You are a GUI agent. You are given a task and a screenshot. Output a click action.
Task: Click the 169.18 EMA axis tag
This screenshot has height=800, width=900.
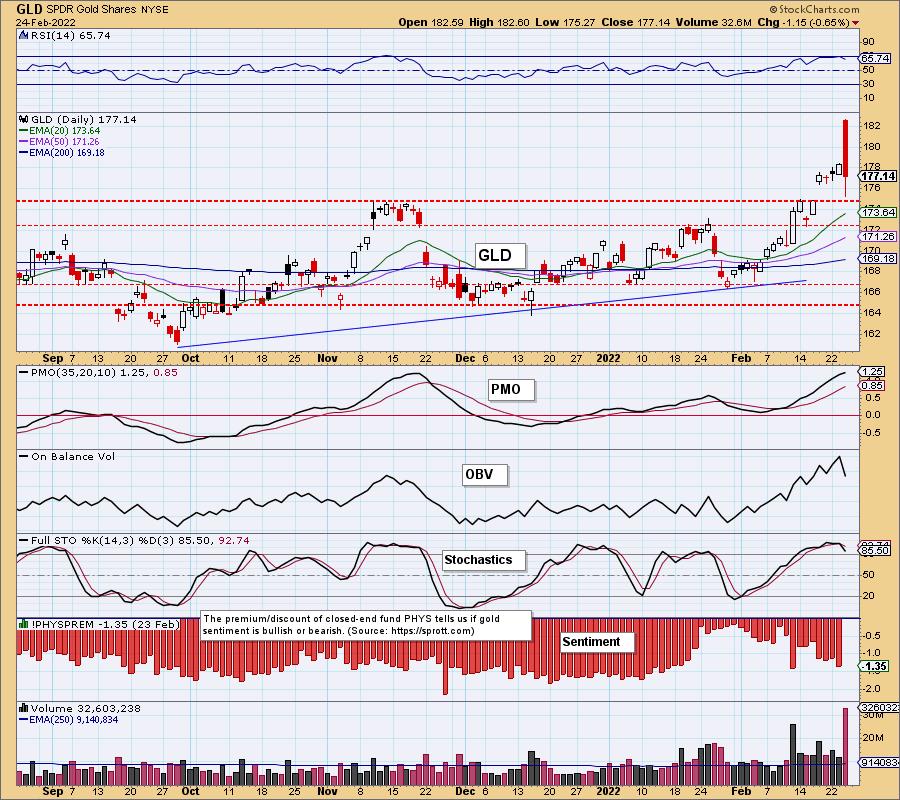tap(878, 259)
